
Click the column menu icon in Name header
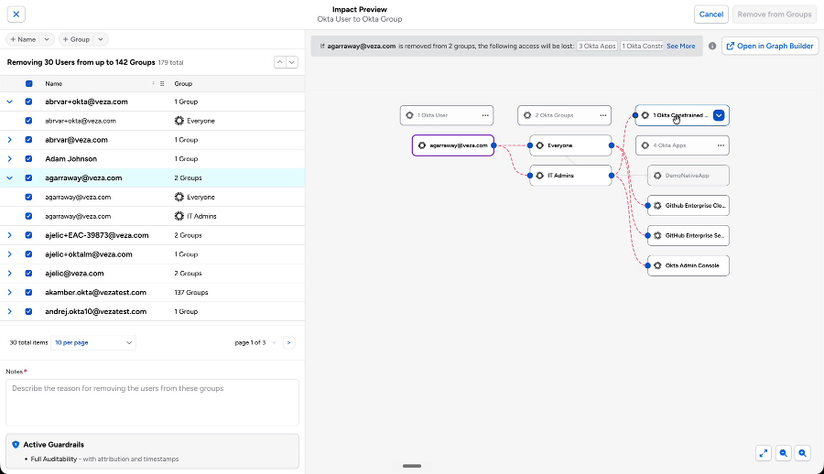tap(162, 84)
